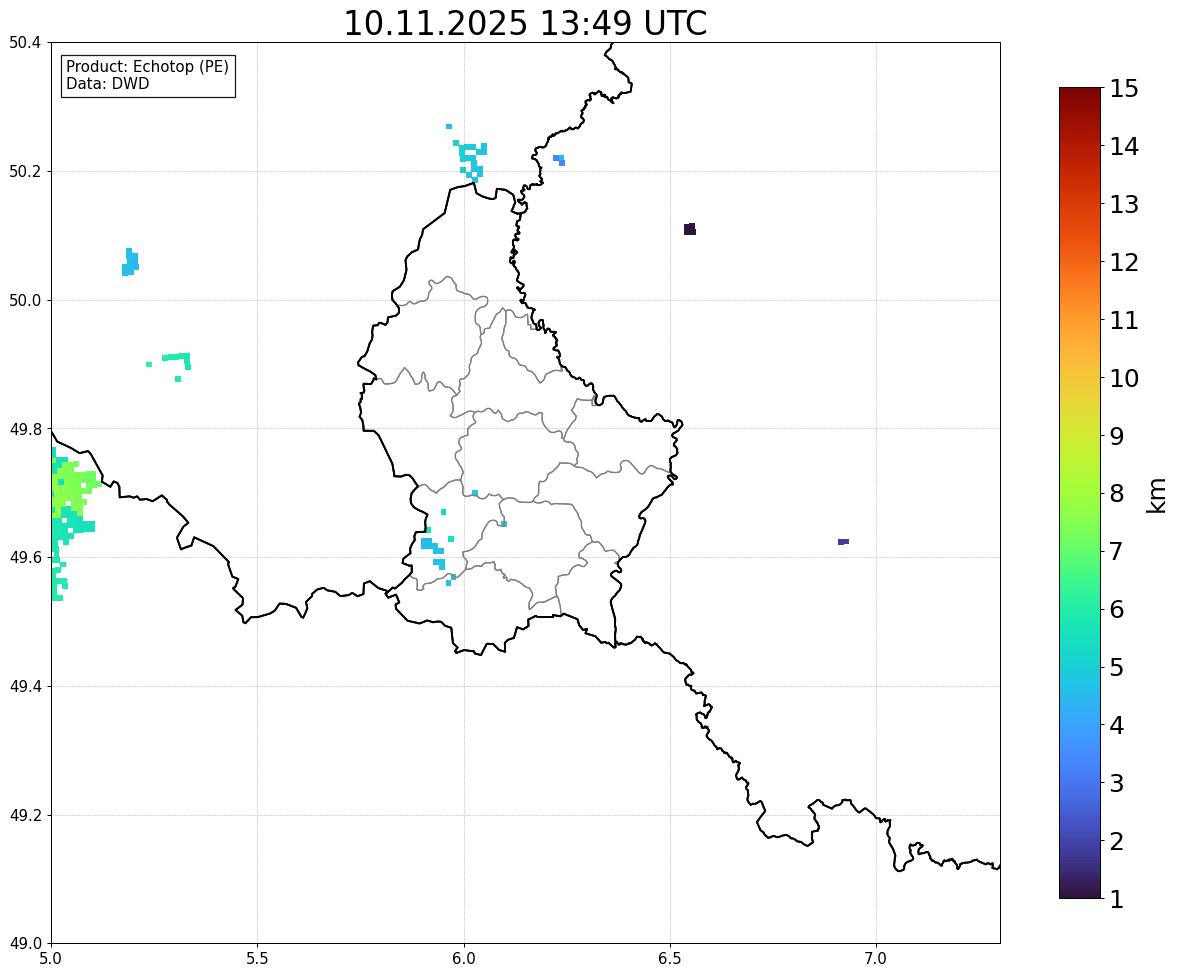Click the title '10.11.2025 13:49 UTC'
Image resolution: width=1178 pixels, height=976 pixels.
(x=525, y=23)
